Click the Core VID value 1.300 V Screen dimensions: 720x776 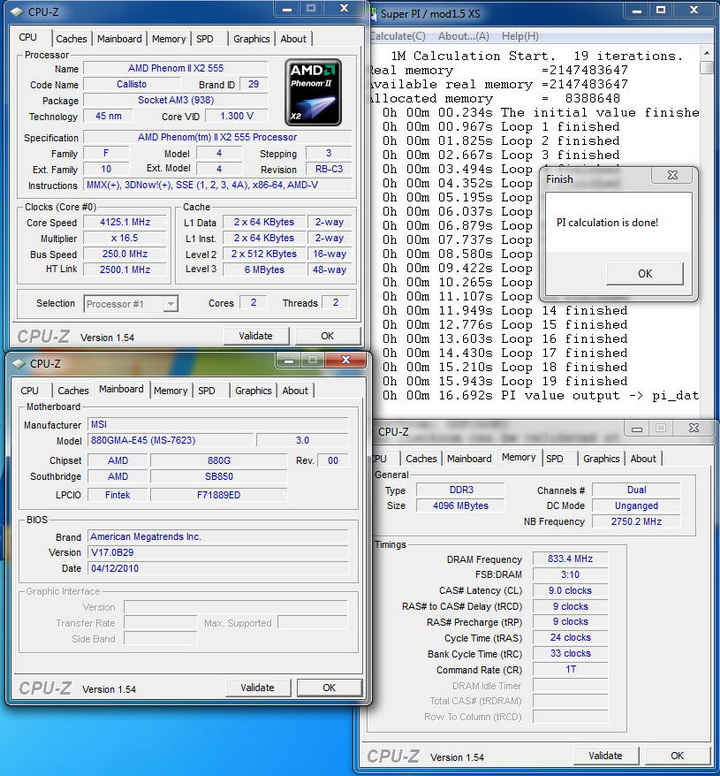pos(237,116)
